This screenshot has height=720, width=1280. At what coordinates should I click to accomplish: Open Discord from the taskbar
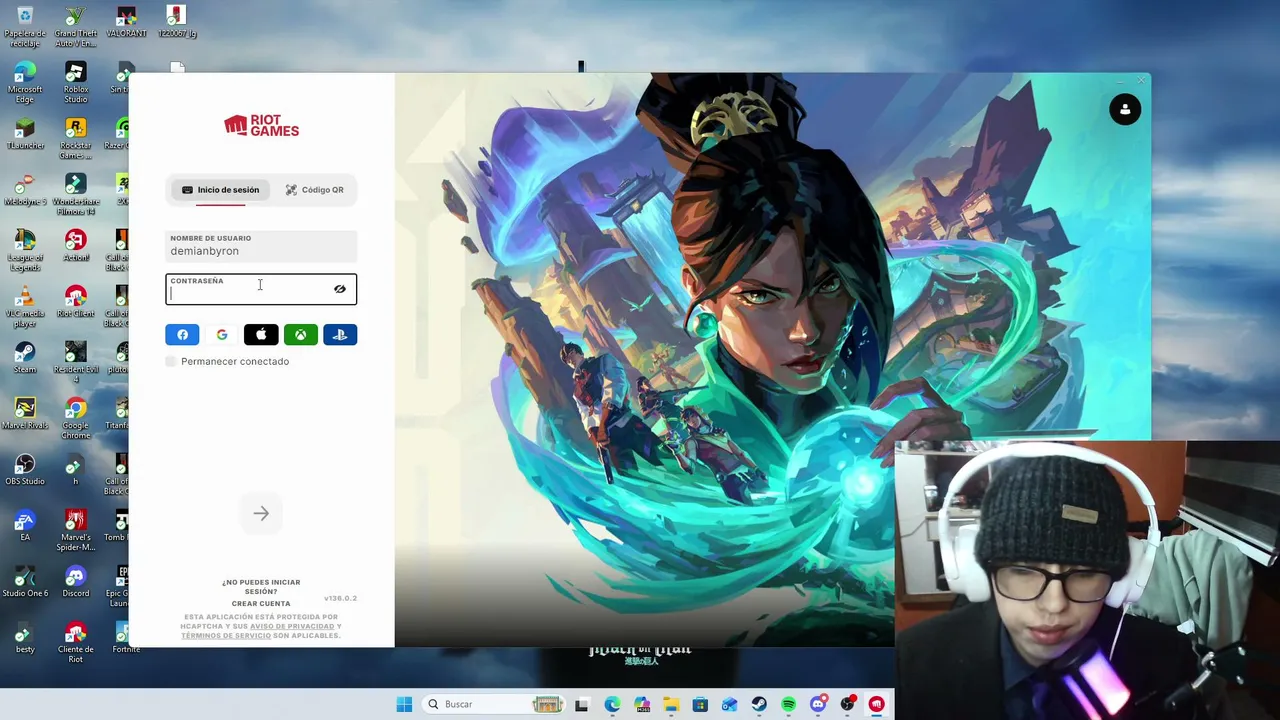(818, 705)
